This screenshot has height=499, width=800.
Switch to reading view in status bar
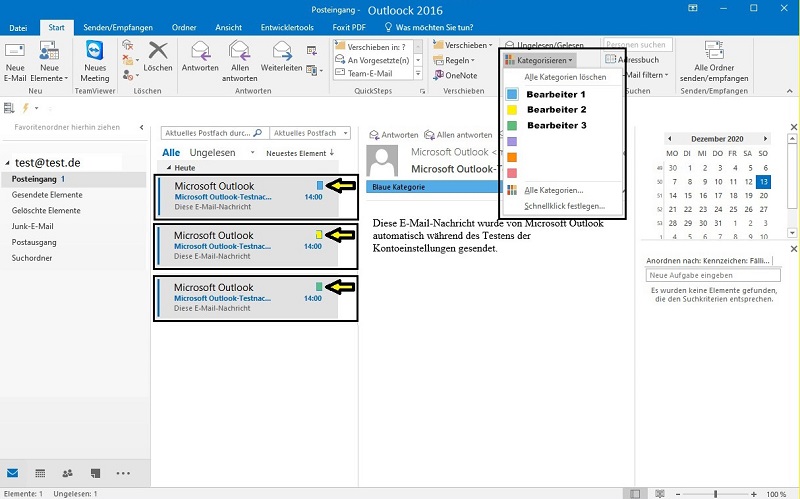(660, 494)
